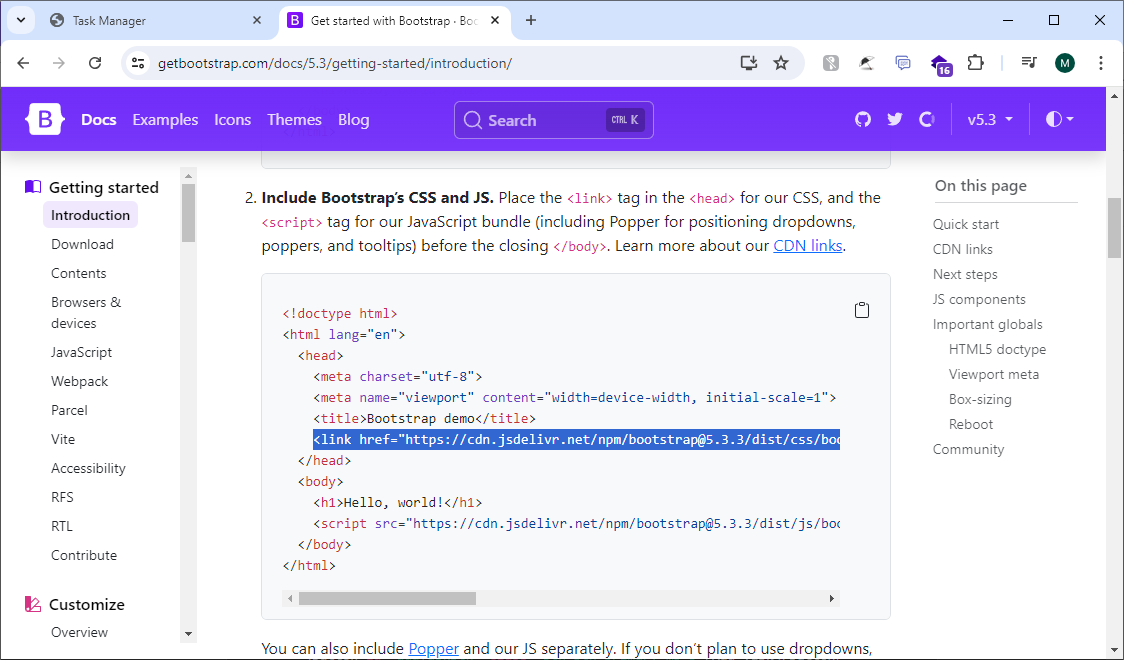1124x660 pixels.
Task: Open Browsers & devices in sidebar
Action: (x=86, y=312)
